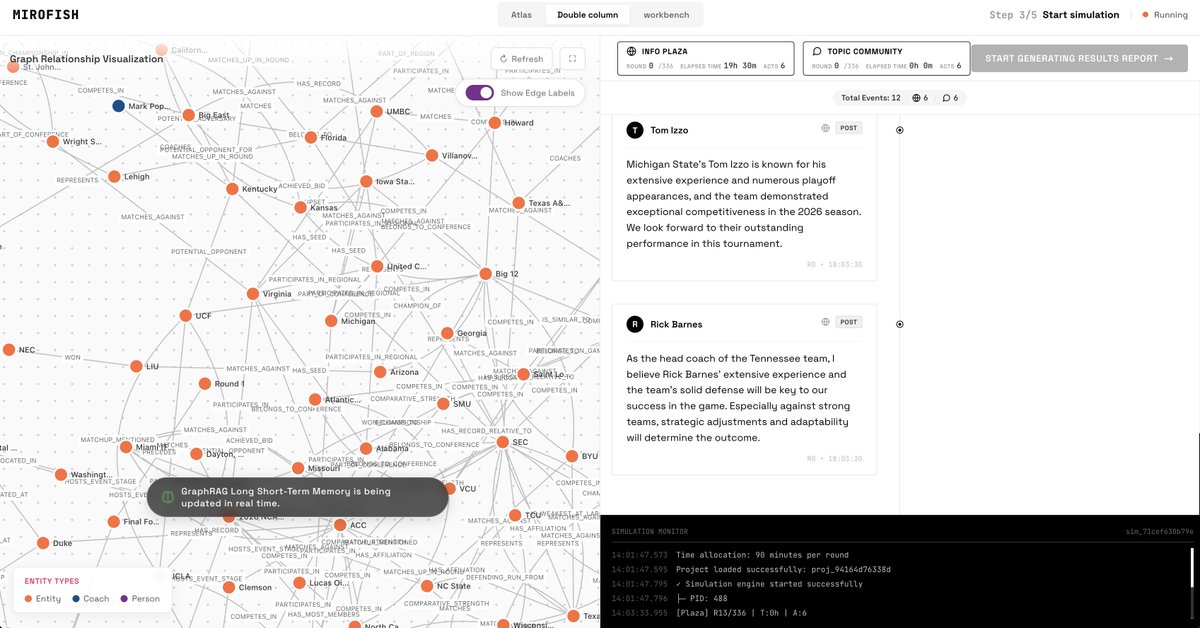Click the globe icon in Rick Barnes post
The height and width of the screenshot is (628, 1200).
pos(825,322)
